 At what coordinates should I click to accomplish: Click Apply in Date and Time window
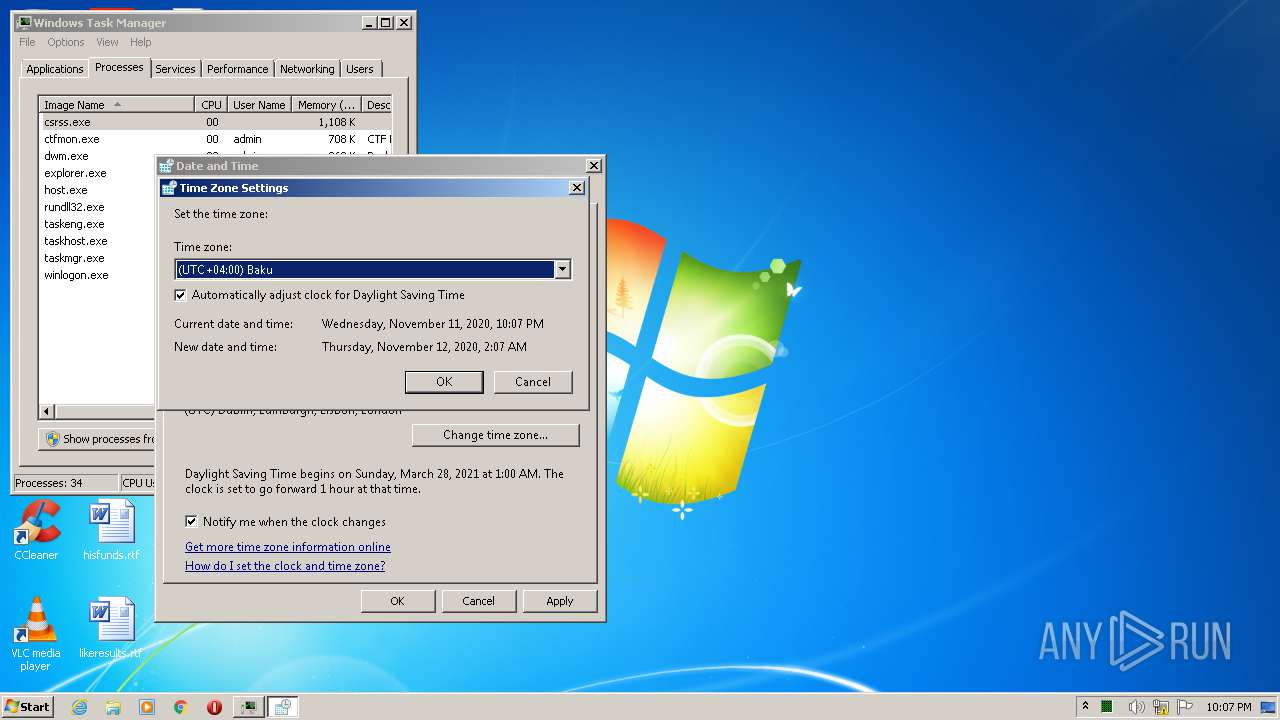(560, 601)
